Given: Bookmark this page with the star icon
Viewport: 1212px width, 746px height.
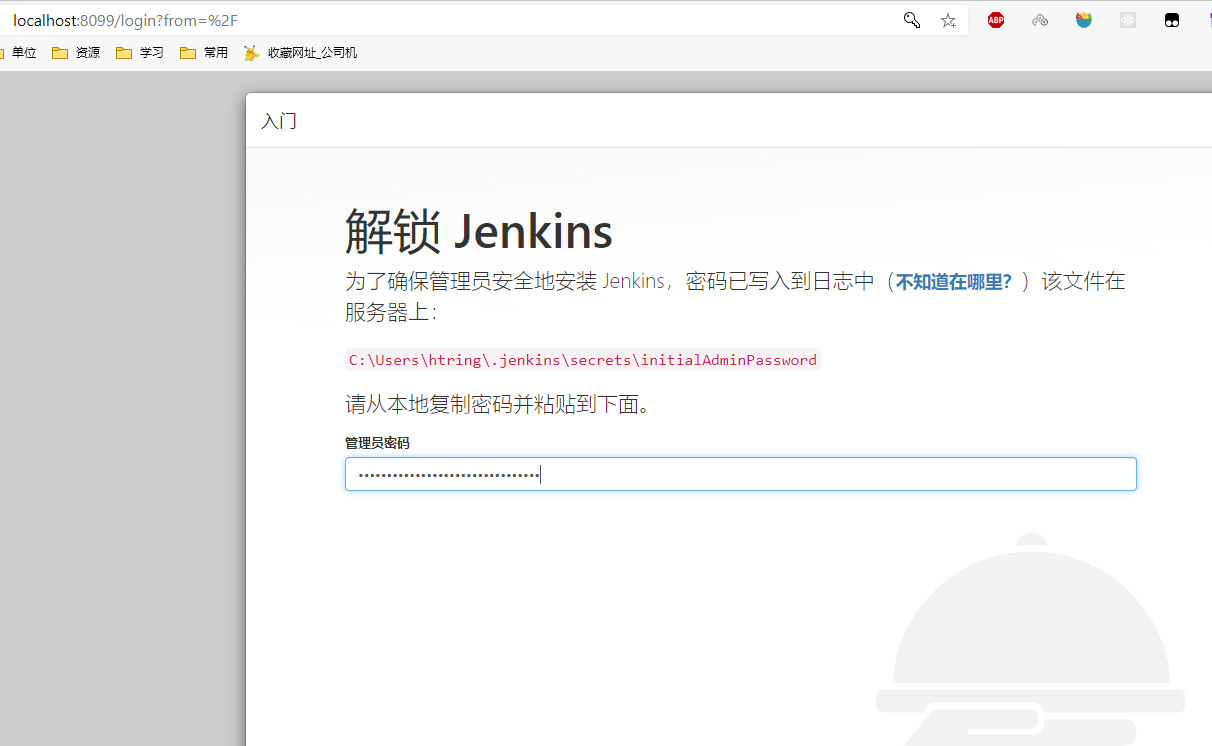Looking at the screenshot, I should click(948, 20).
